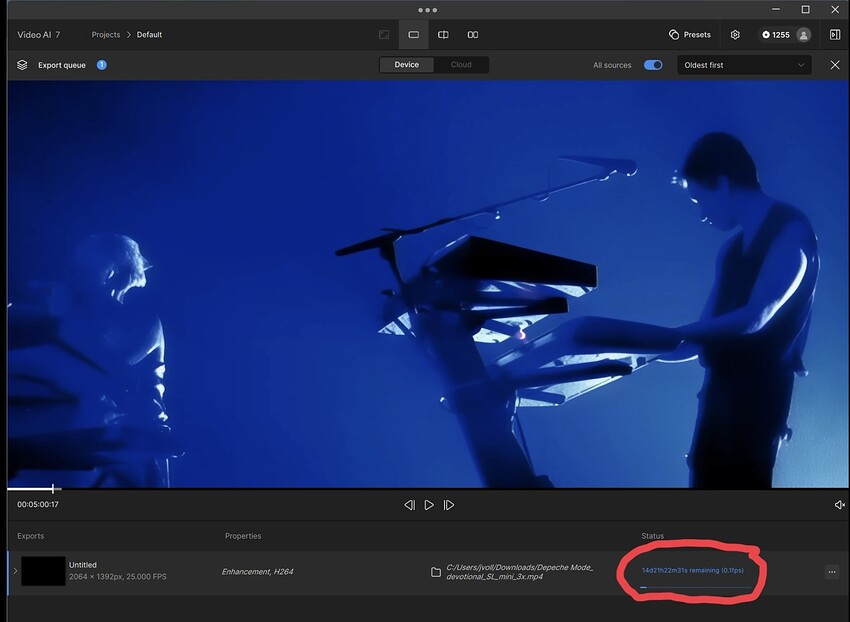The height and width of the screenshot is (622, 850).
Task: Select the single view layout icon
Action: click(414, 35)
